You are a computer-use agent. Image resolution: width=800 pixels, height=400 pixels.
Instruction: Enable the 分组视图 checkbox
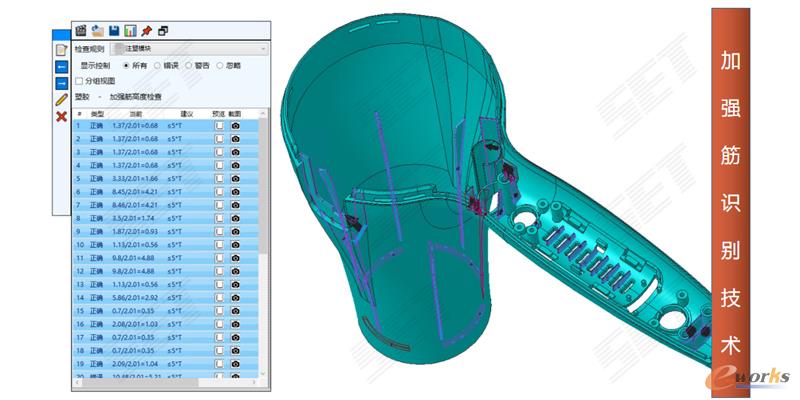pyautogui.click(x=80, y=81)
